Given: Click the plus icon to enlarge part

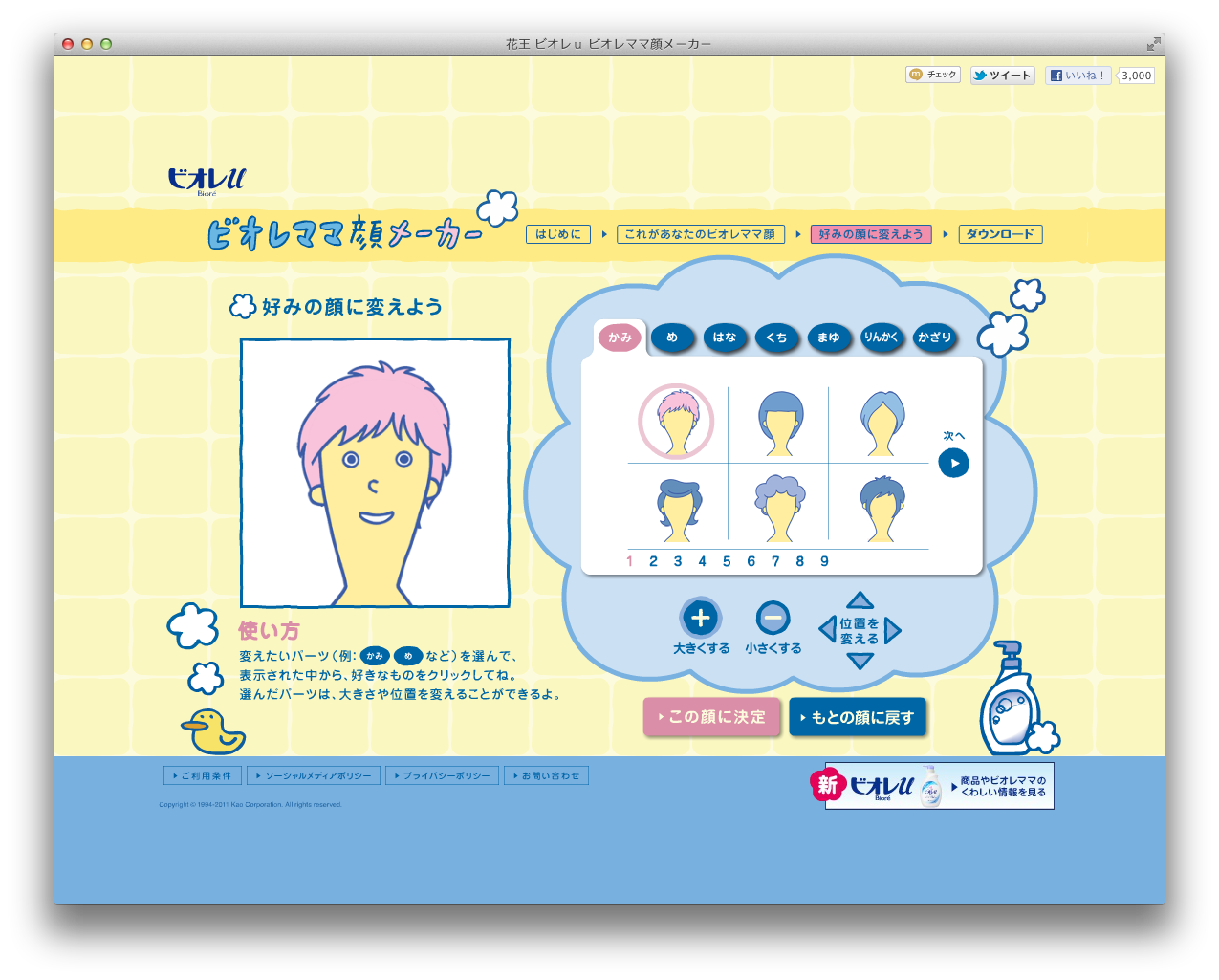Looking at the screenshot, I should coord(700,618).
